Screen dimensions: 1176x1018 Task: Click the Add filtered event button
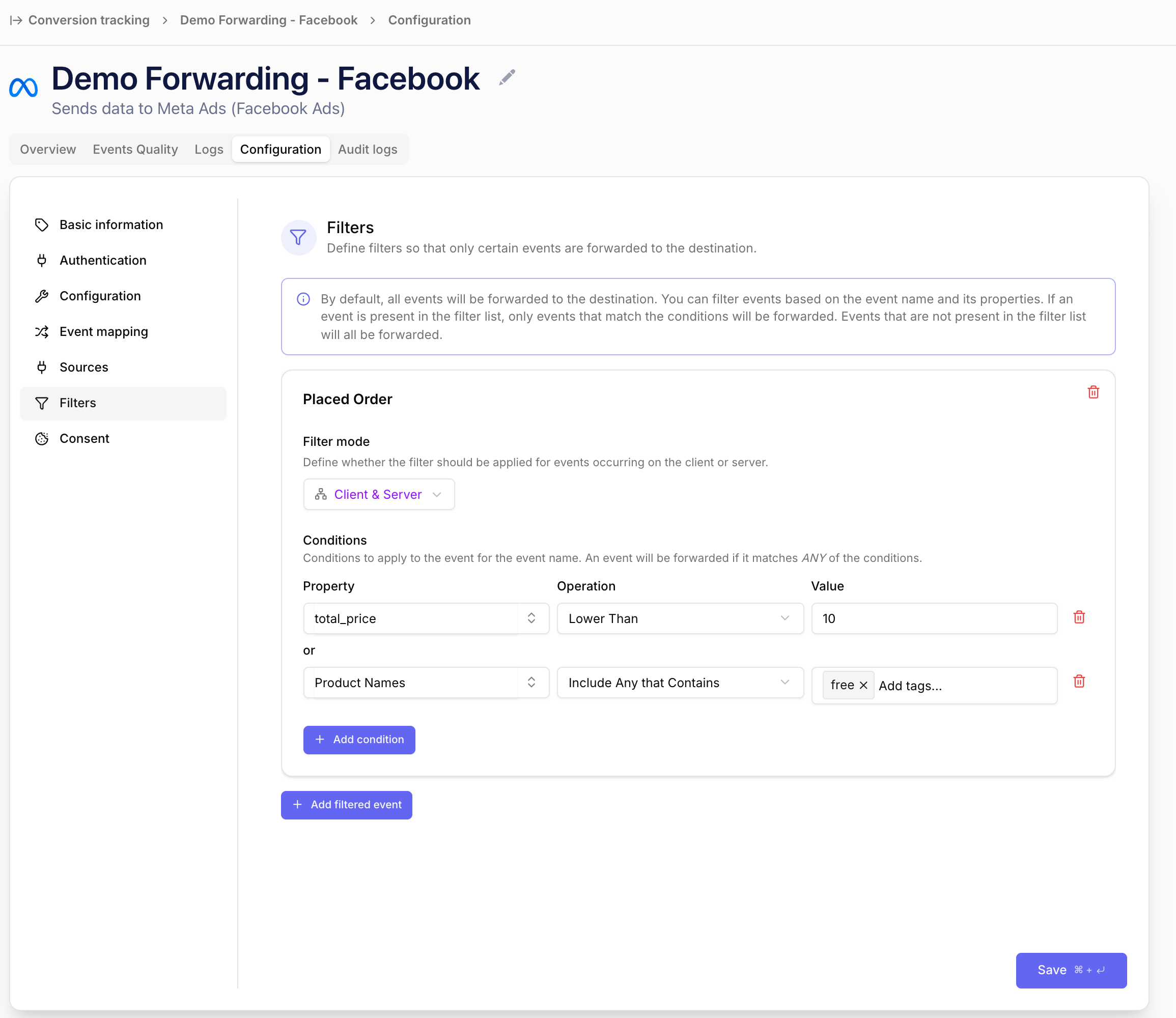click(347, 805)
